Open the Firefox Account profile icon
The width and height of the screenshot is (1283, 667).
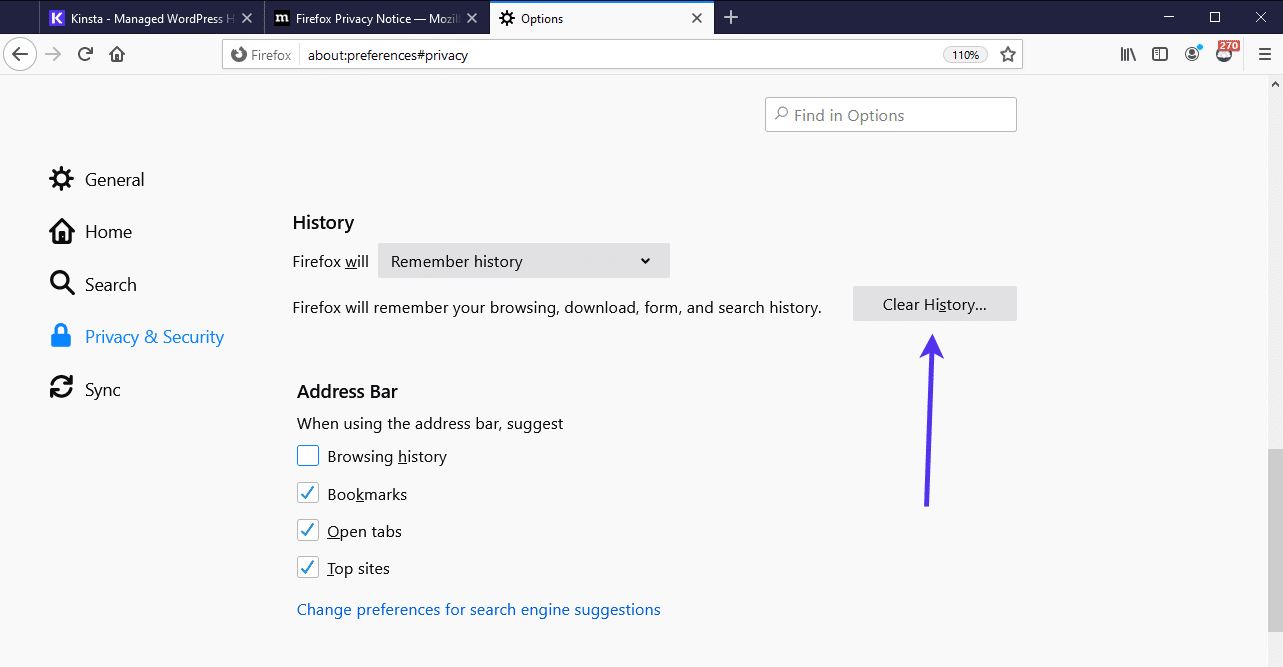(1192, 54)
